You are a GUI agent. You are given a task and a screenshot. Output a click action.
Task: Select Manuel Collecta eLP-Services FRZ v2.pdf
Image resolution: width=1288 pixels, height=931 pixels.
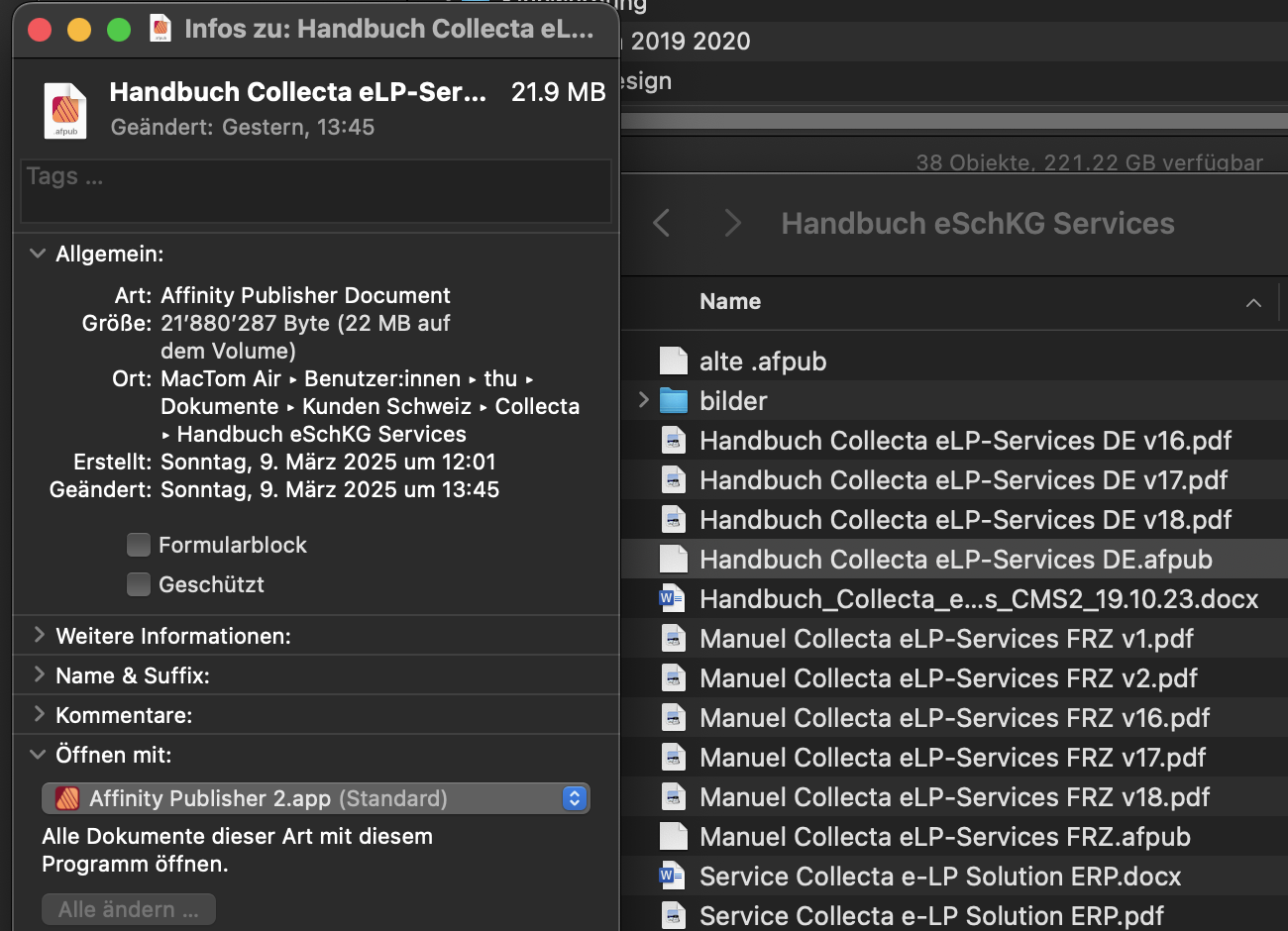[x=948, y=678]
